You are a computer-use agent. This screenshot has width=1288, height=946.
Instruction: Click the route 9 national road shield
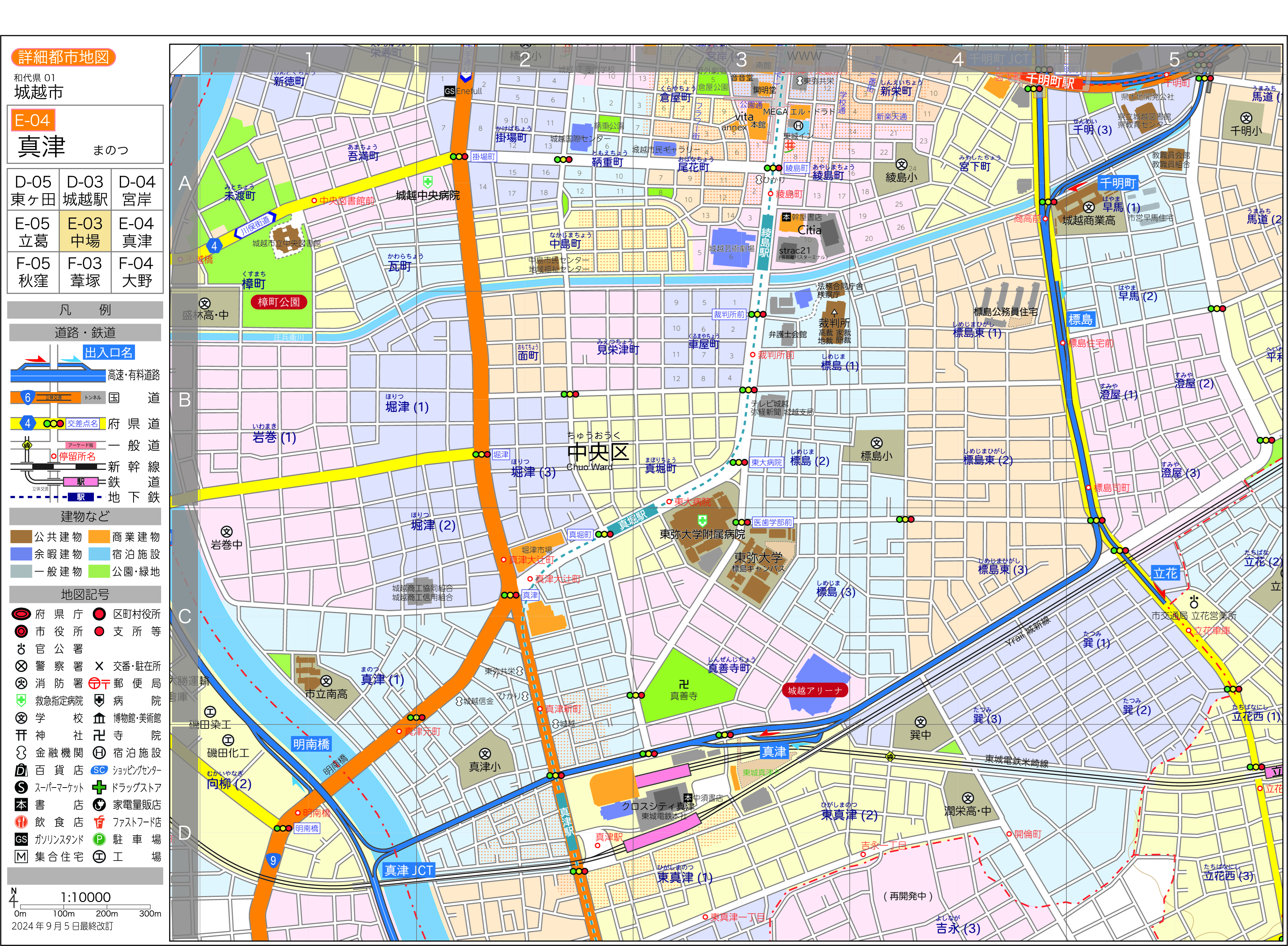(x=273, y=860)
